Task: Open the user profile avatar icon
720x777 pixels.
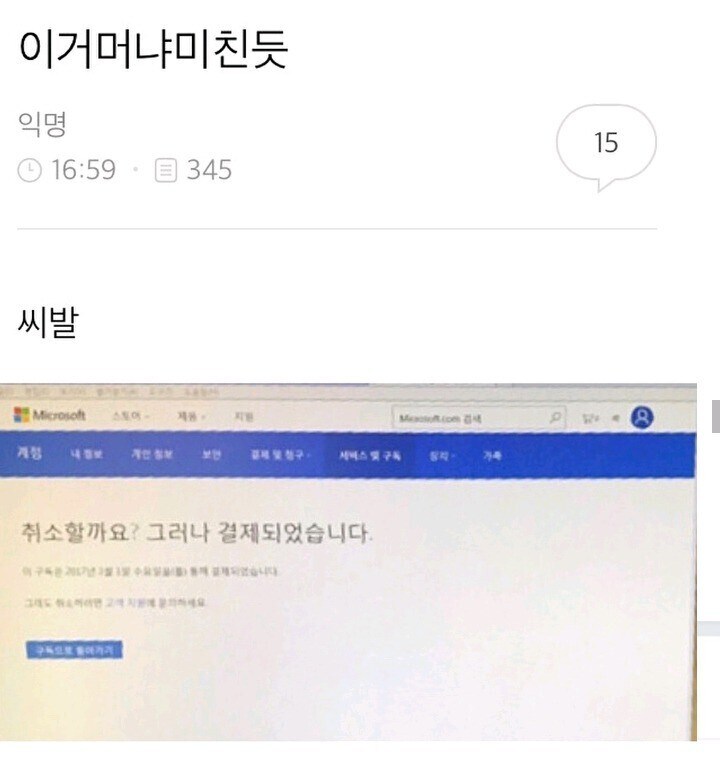Action: (642, 417)
